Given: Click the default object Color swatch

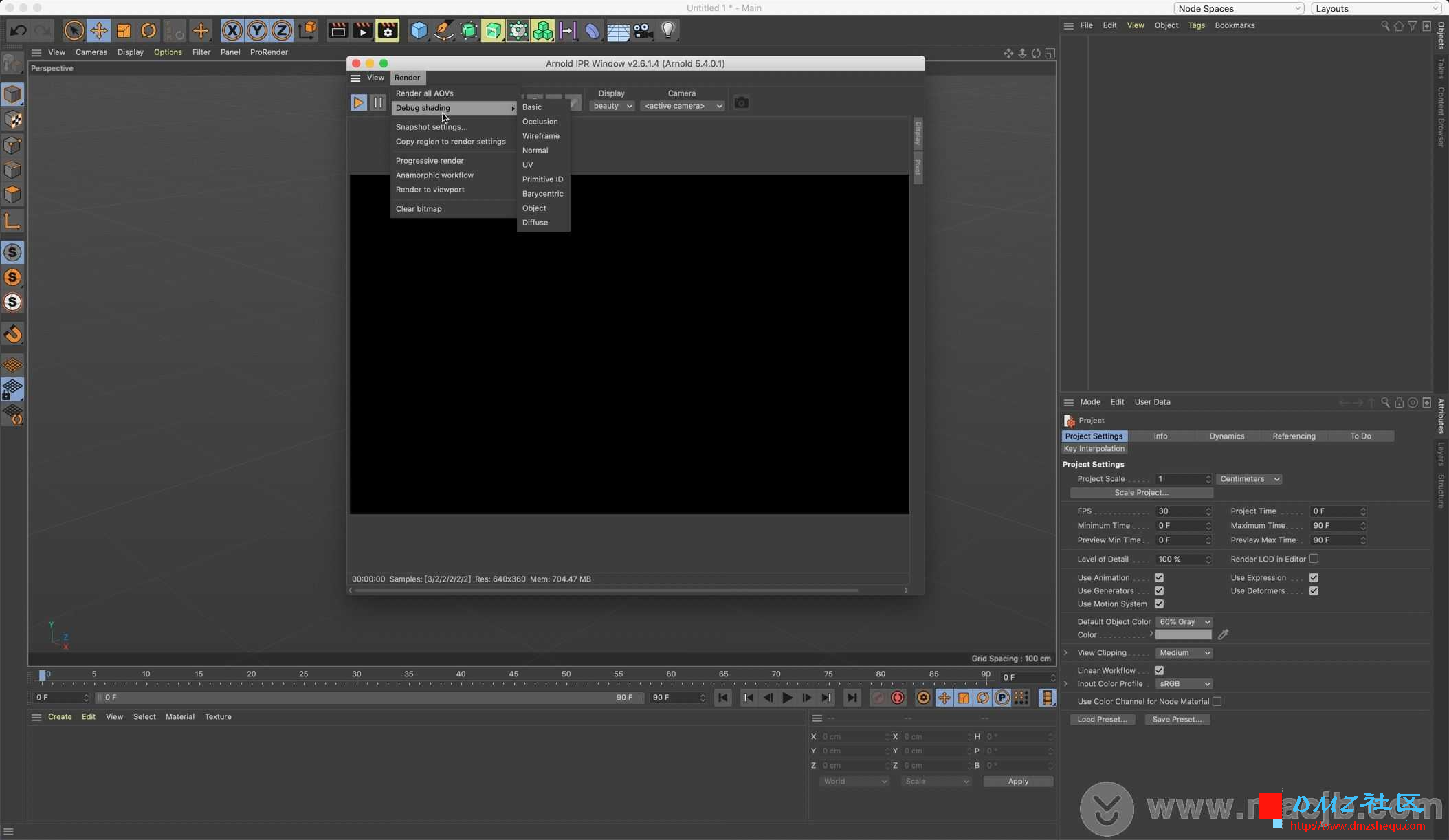Looking at the screenshot, I should [1184, 634].
